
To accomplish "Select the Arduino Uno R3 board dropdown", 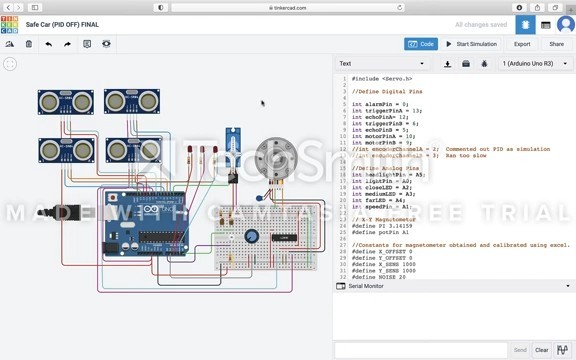I will pos(534,64).
